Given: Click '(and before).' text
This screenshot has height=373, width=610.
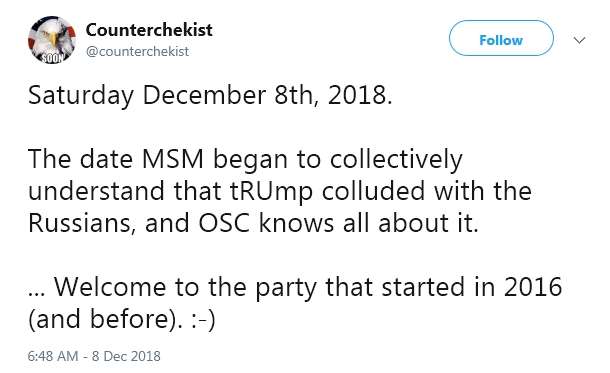Looking at the screenshot, I should 105,320.
